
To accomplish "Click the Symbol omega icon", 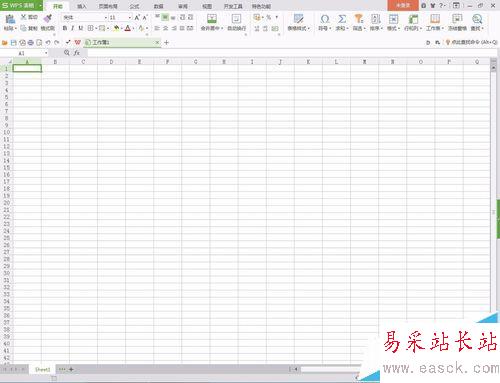I will click(325, 18).
